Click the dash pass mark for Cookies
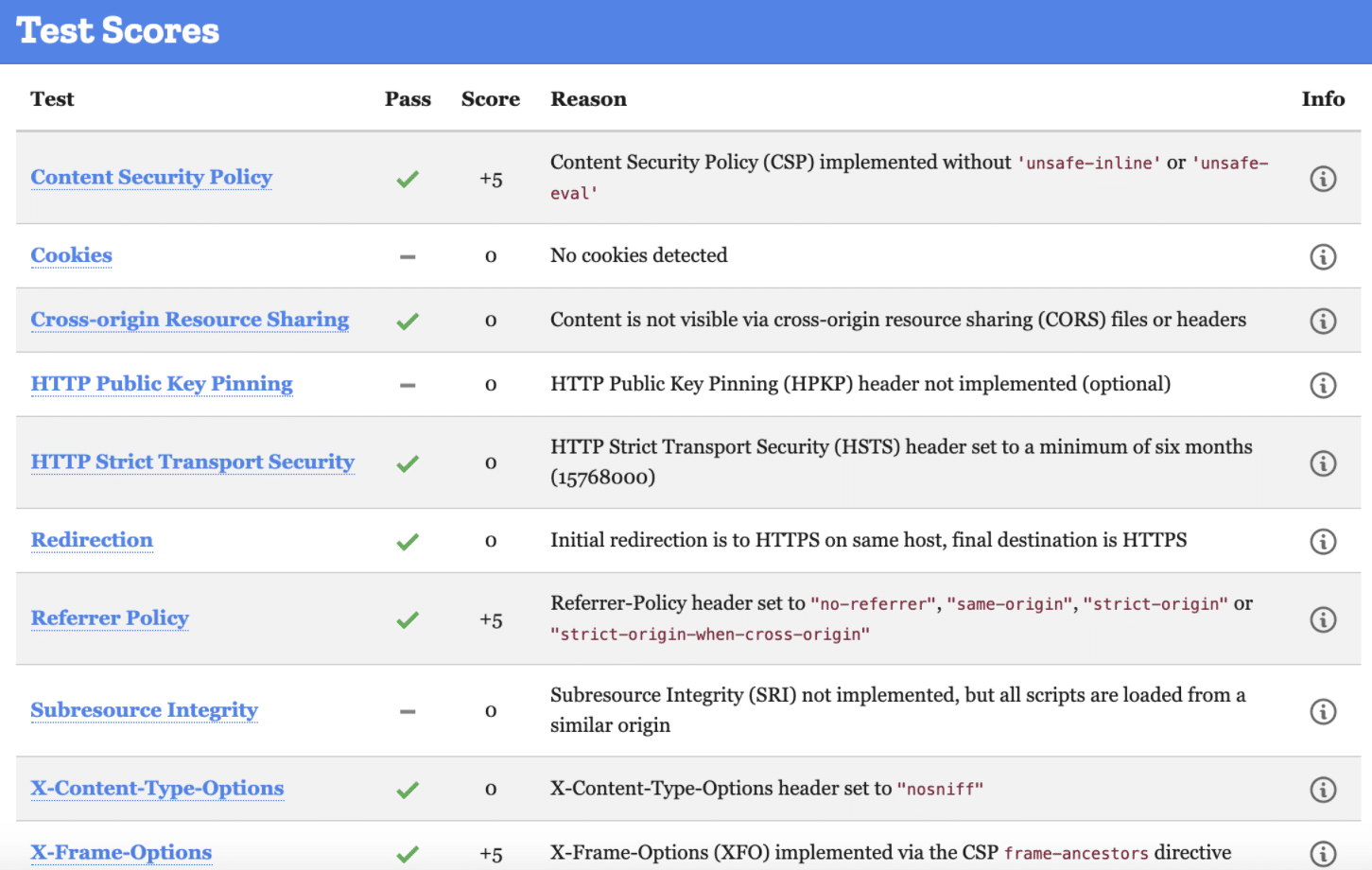Image resolution: width=1372 pixels, height=870 pixels. (408, 256)
